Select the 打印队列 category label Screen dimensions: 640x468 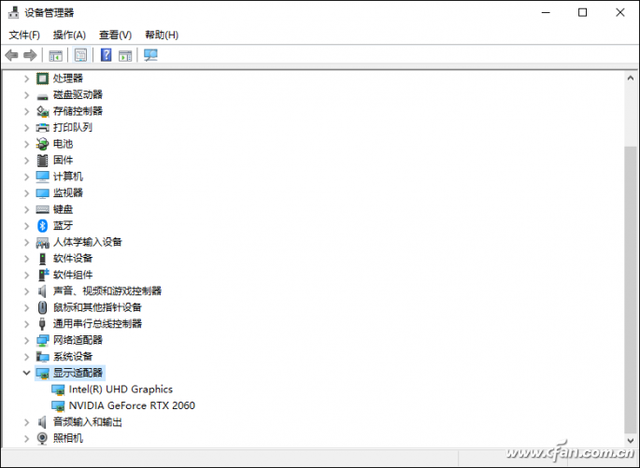[73, 128]
